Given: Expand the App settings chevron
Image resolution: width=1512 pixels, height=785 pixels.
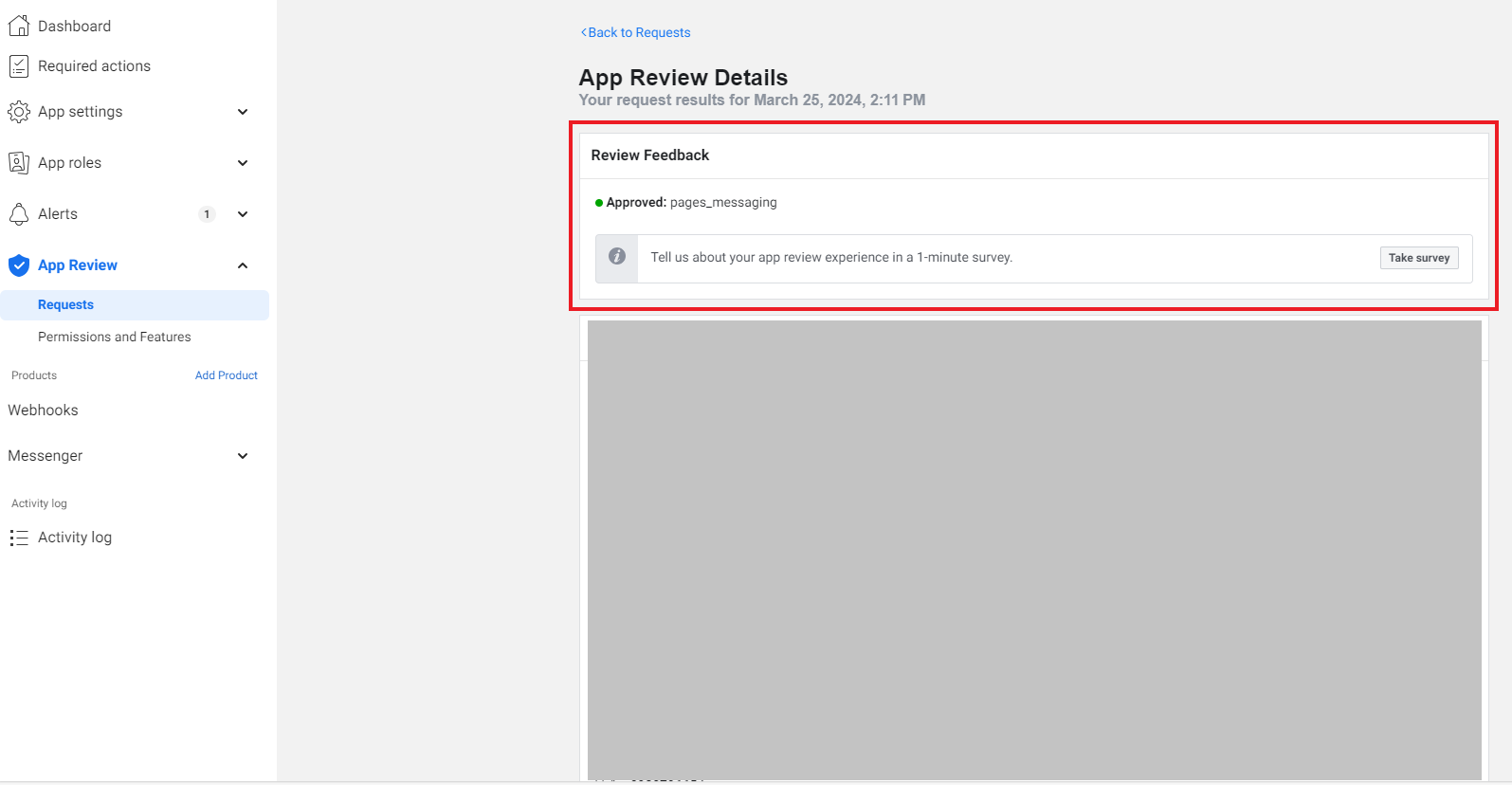Looking at the screenshot, I should tap(243, 112).
